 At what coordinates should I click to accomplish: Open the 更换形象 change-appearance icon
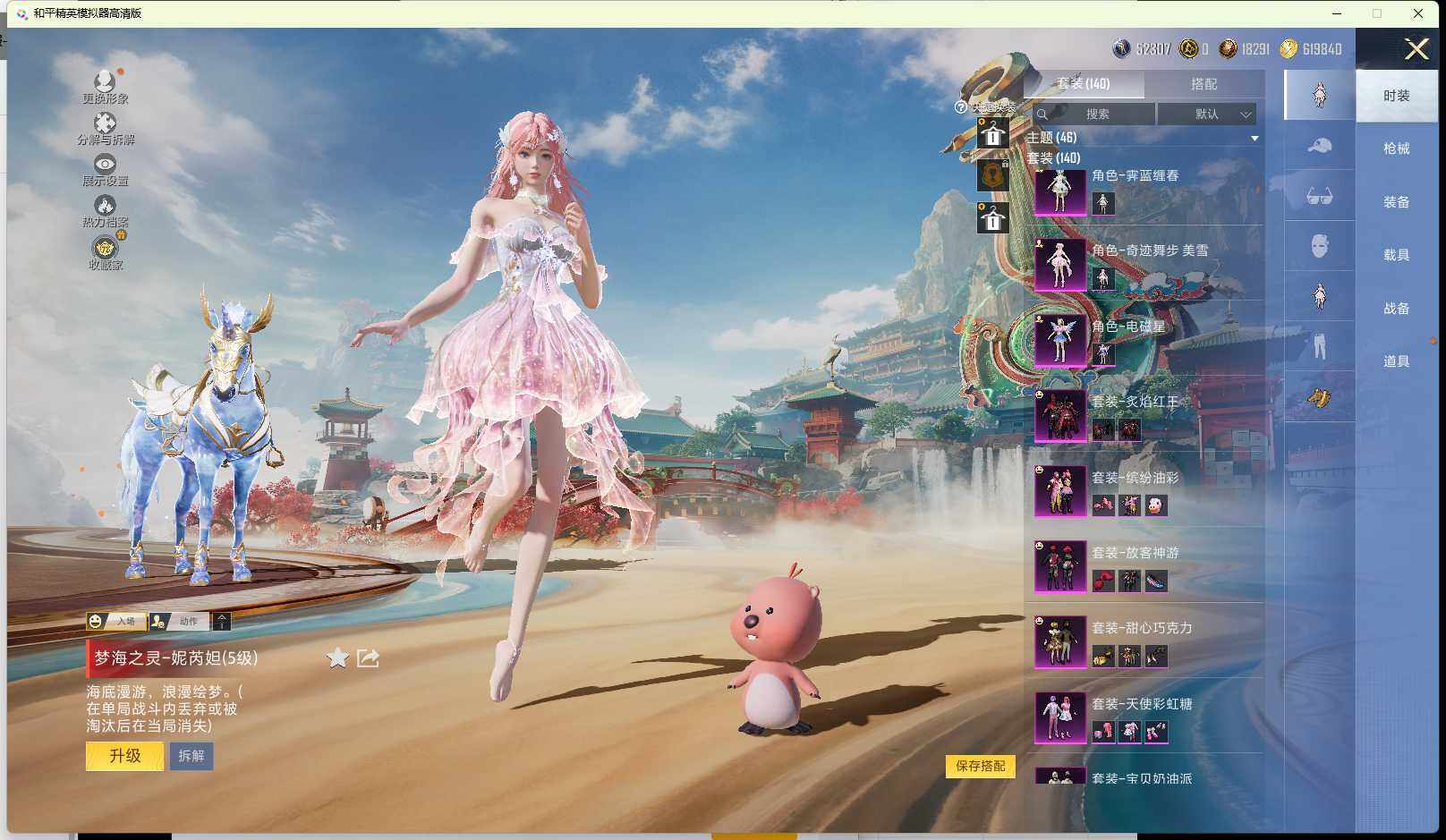pyautogui.click(x=105, y=82)
